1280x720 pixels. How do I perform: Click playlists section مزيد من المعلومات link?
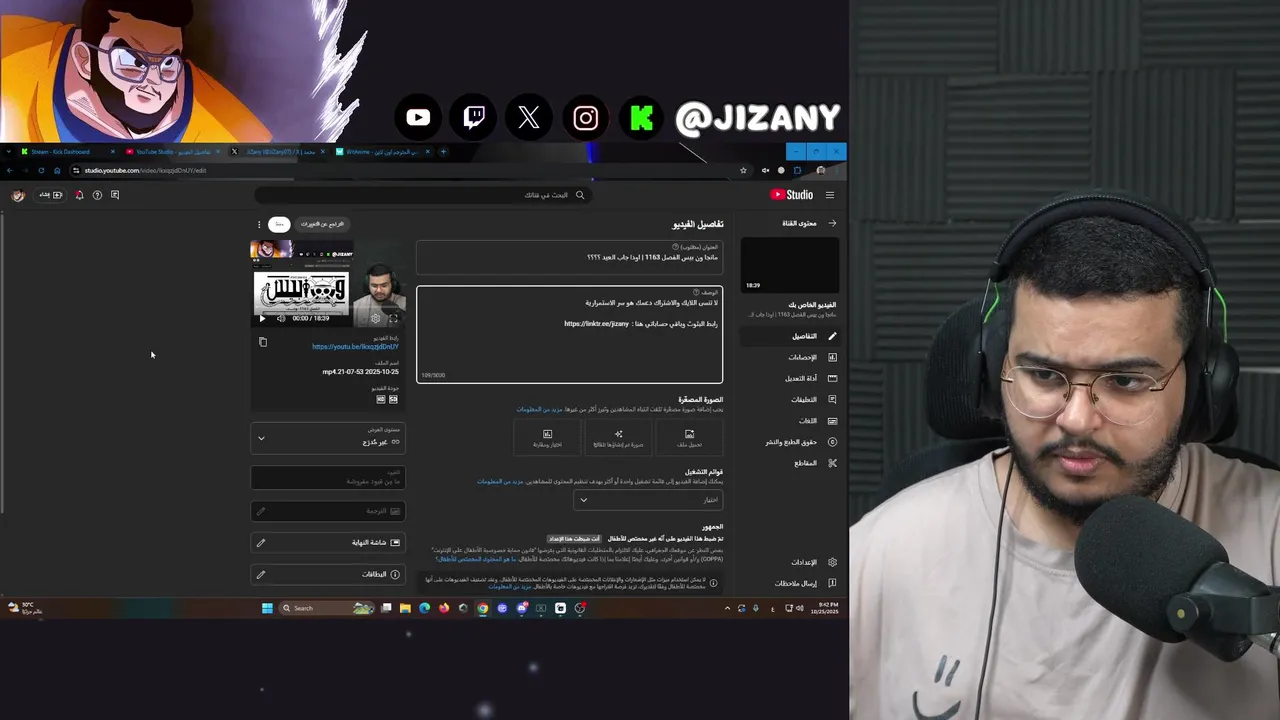[x=500, y=481]
